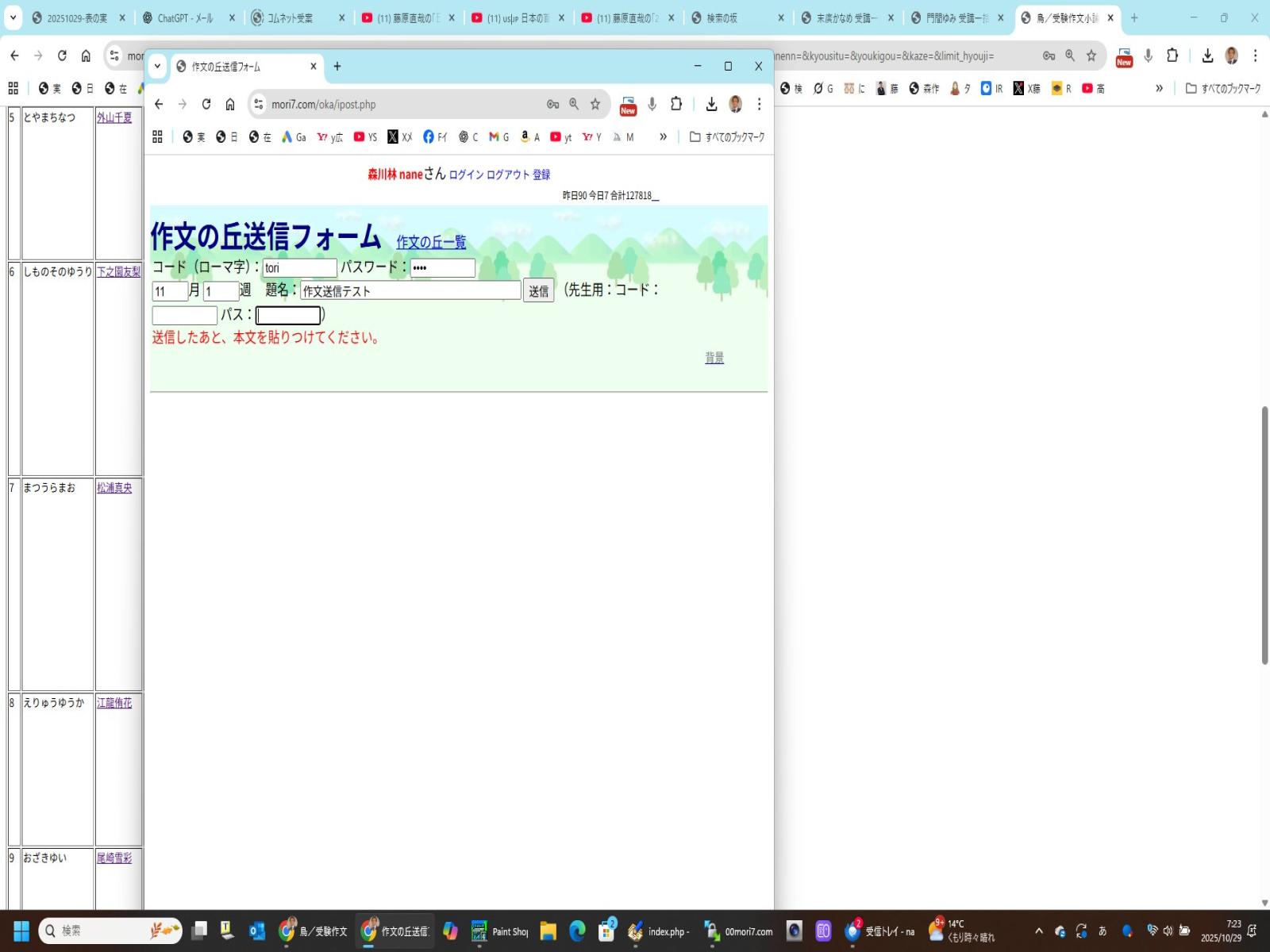Switch to the ChatGPT - メール tab
The width and height of the screenshot is (1270, 952).
click(x=185, y=17)
